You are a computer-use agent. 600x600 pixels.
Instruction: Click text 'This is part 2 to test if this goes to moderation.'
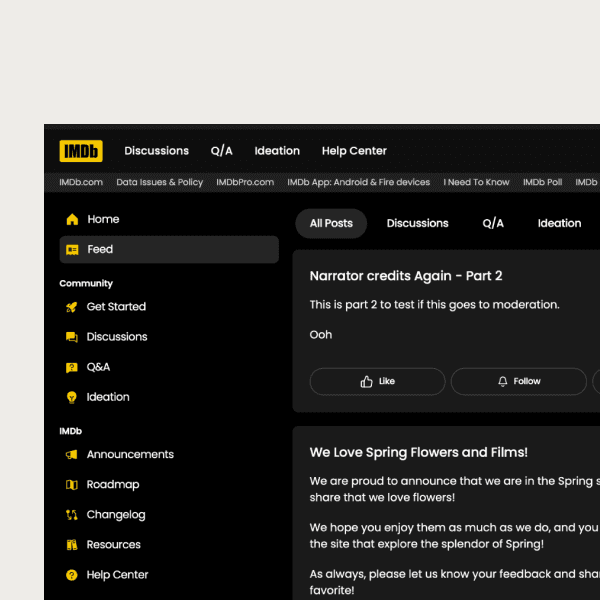coord(434,305)
